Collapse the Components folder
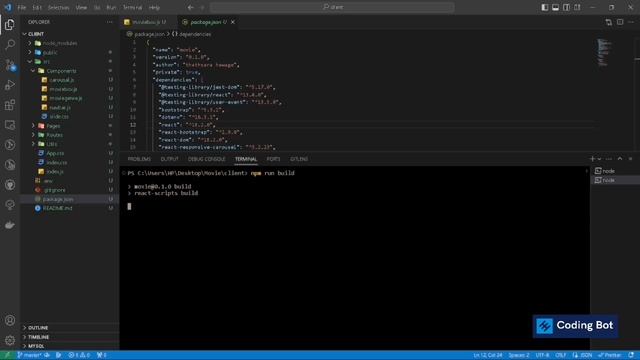The width and height of the screenshot is (640, 360). pos(33,71)
